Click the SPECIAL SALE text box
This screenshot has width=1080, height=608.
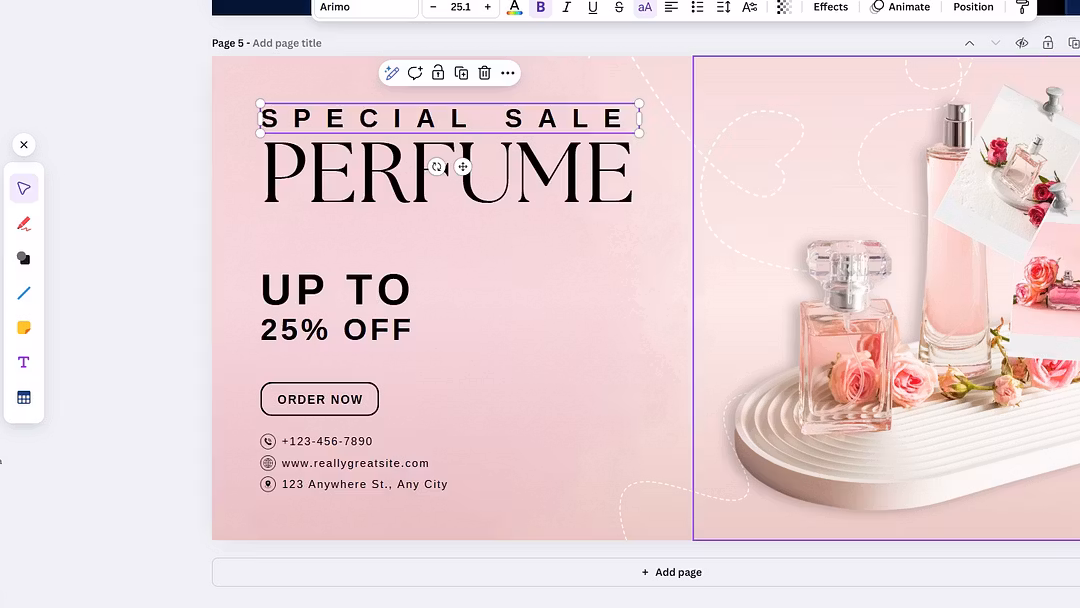coord(450,118)
